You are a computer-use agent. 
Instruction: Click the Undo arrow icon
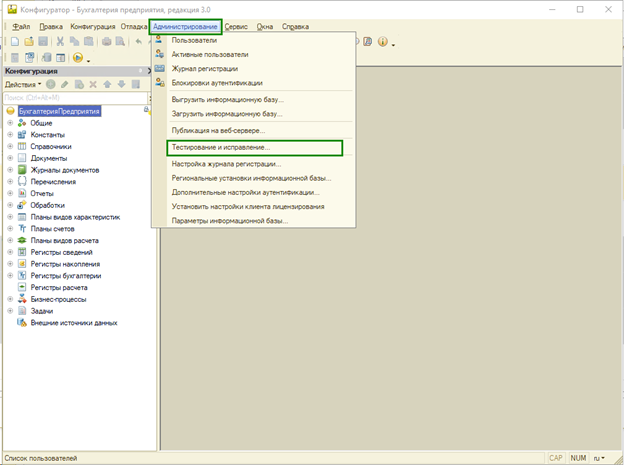138,41
